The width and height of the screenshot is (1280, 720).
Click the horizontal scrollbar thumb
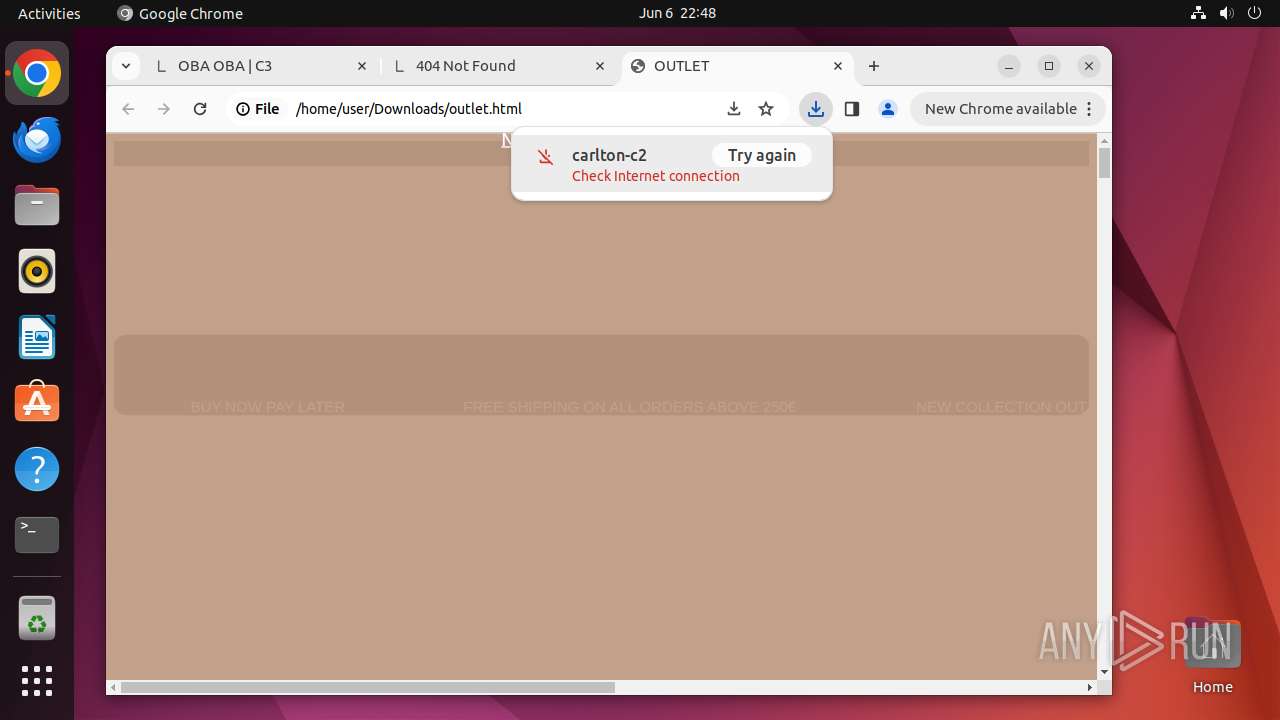368,687
